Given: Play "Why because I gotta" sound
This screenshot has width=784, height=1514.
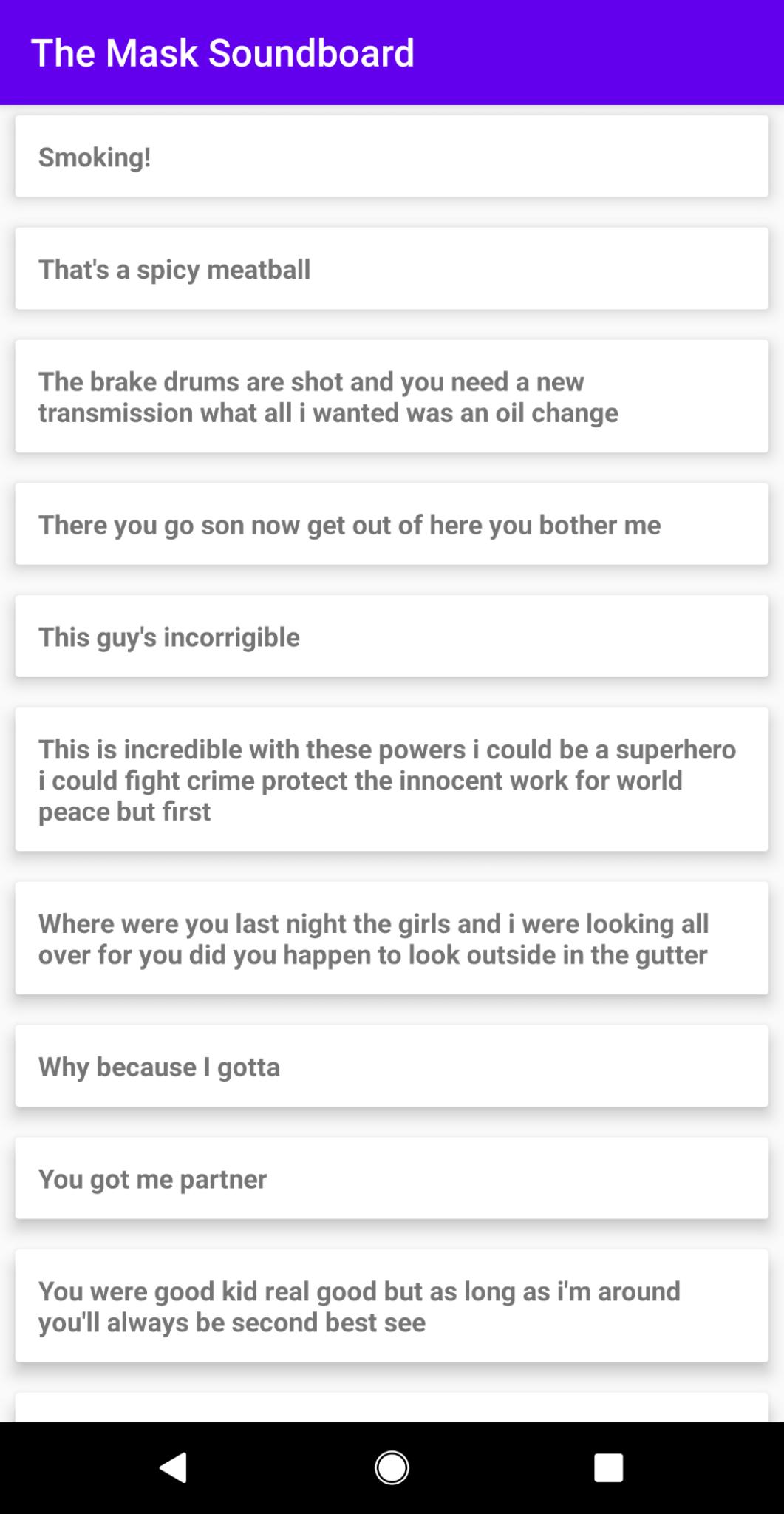Looking at the screenshot, I should [x=392, y=1066].
